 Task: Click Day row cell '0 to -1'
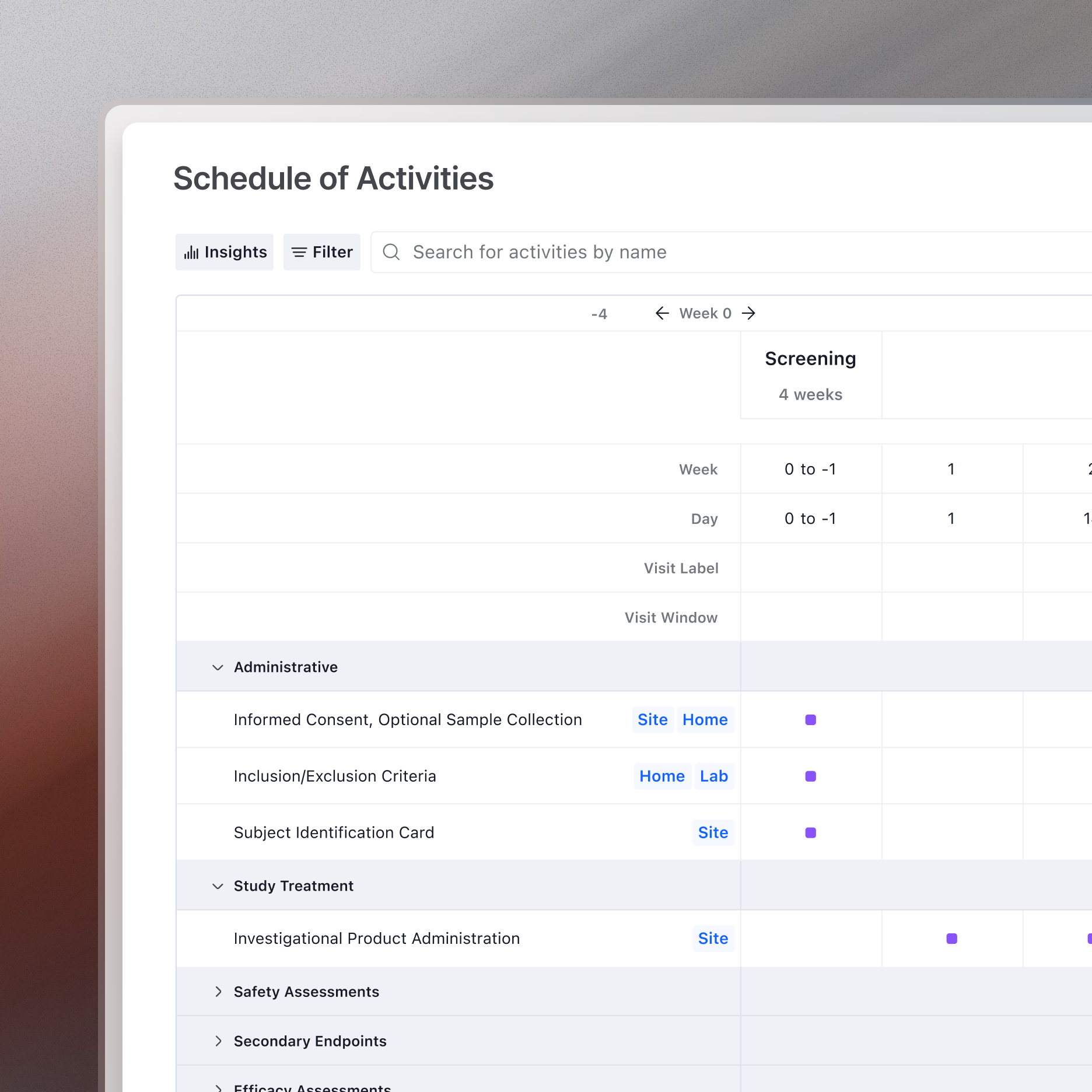point(811,519)
